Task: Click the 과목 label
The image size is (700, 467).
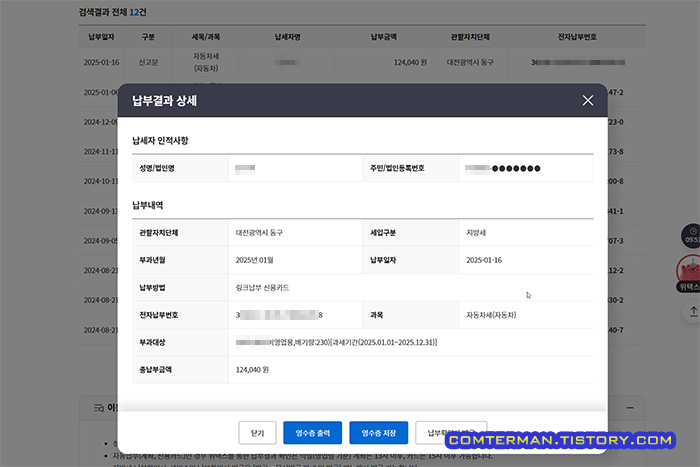Action: coord(377,315)
